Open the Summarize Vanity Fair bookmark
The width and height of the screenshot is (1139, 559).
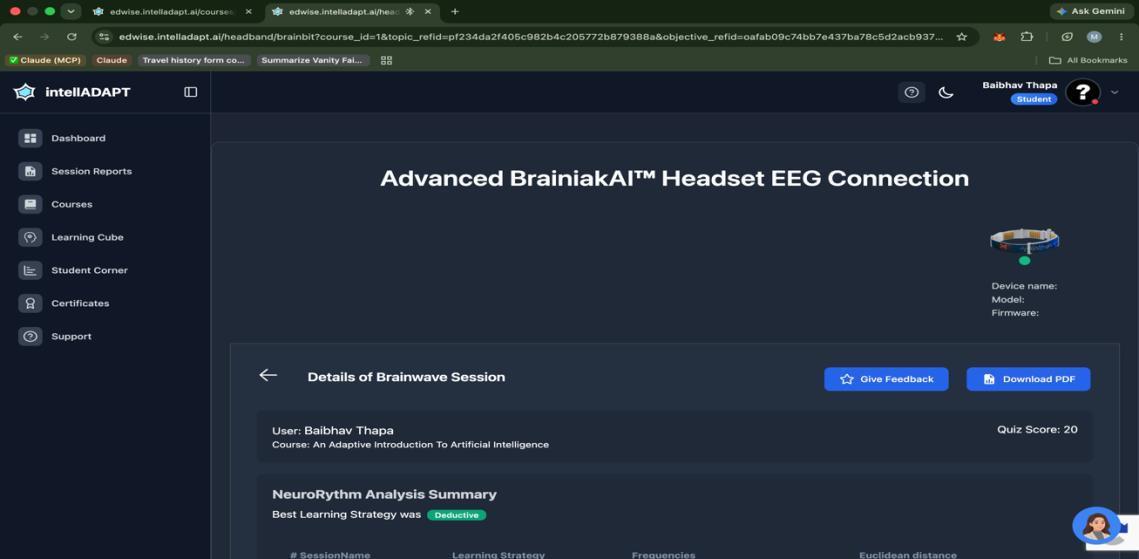tap(313, 60)
